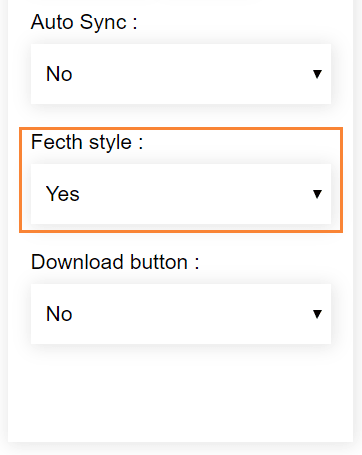
Task: Click the "Fecth style :" field label
Action: [x=87, y=143]
